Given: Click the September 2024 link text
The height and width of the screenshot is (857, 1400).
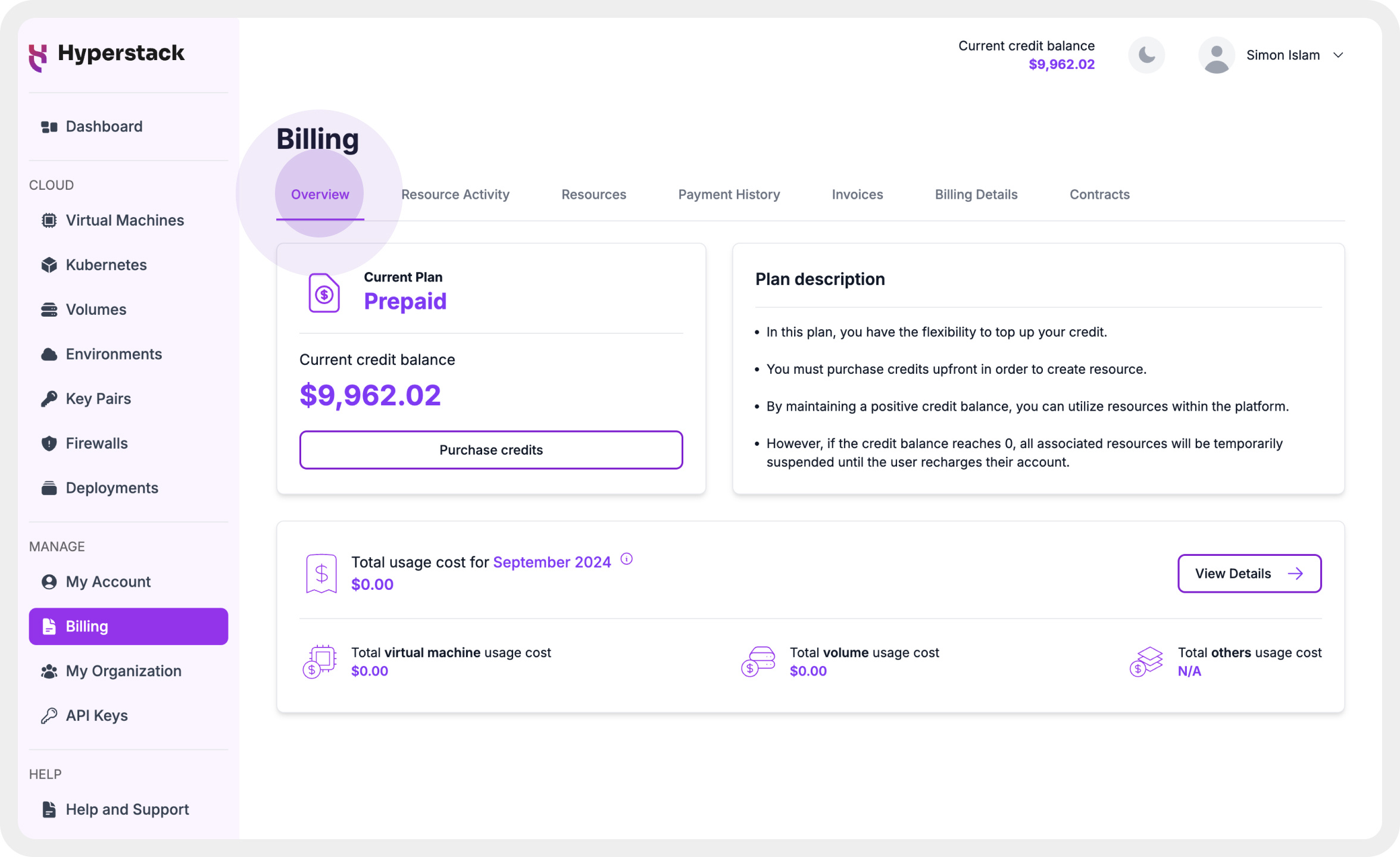Looking at the screenshot, I should tap(552, 562).
